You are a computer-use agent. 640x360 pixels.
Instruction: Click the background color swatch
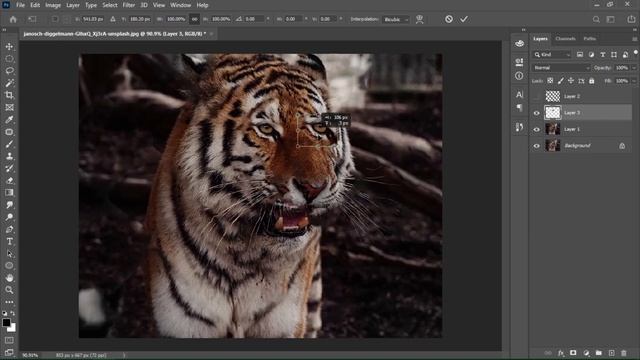click(x=13, y=328)
